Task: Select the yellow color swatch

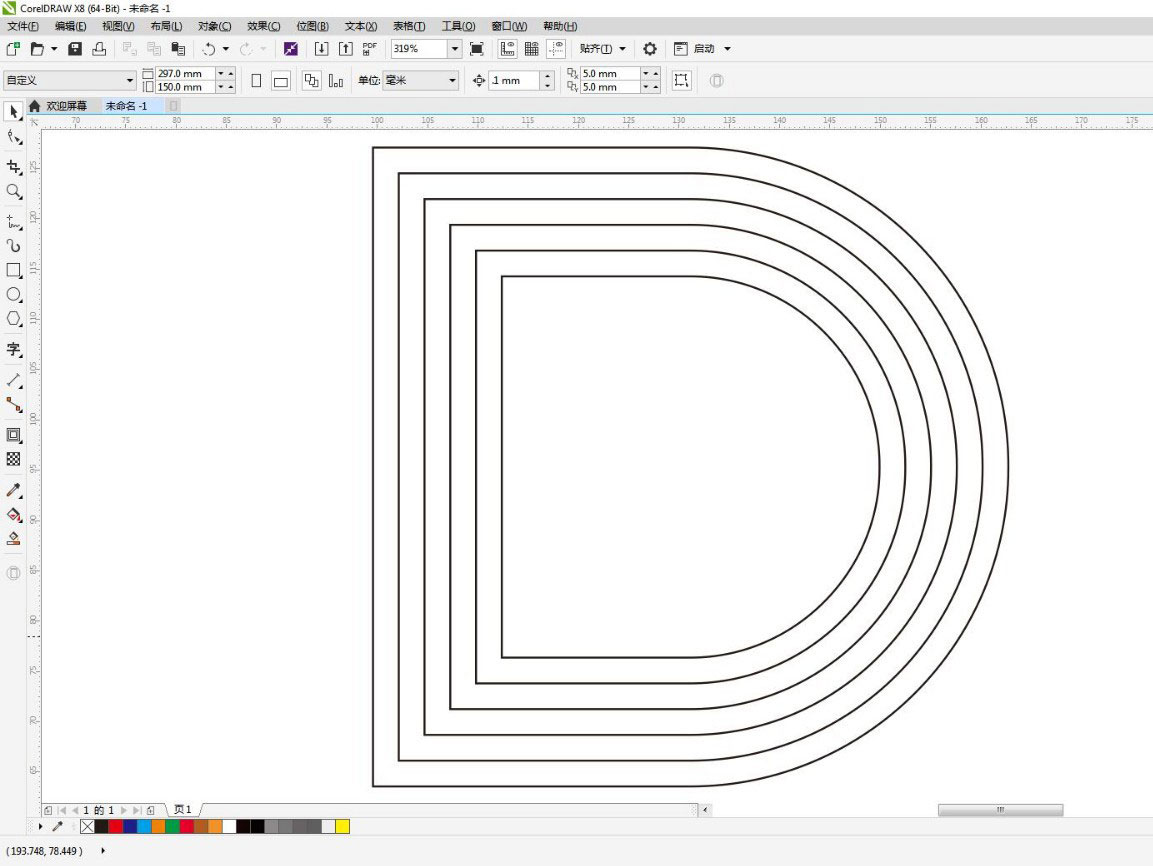Action: pyautogui.click(x=343, y=827)
